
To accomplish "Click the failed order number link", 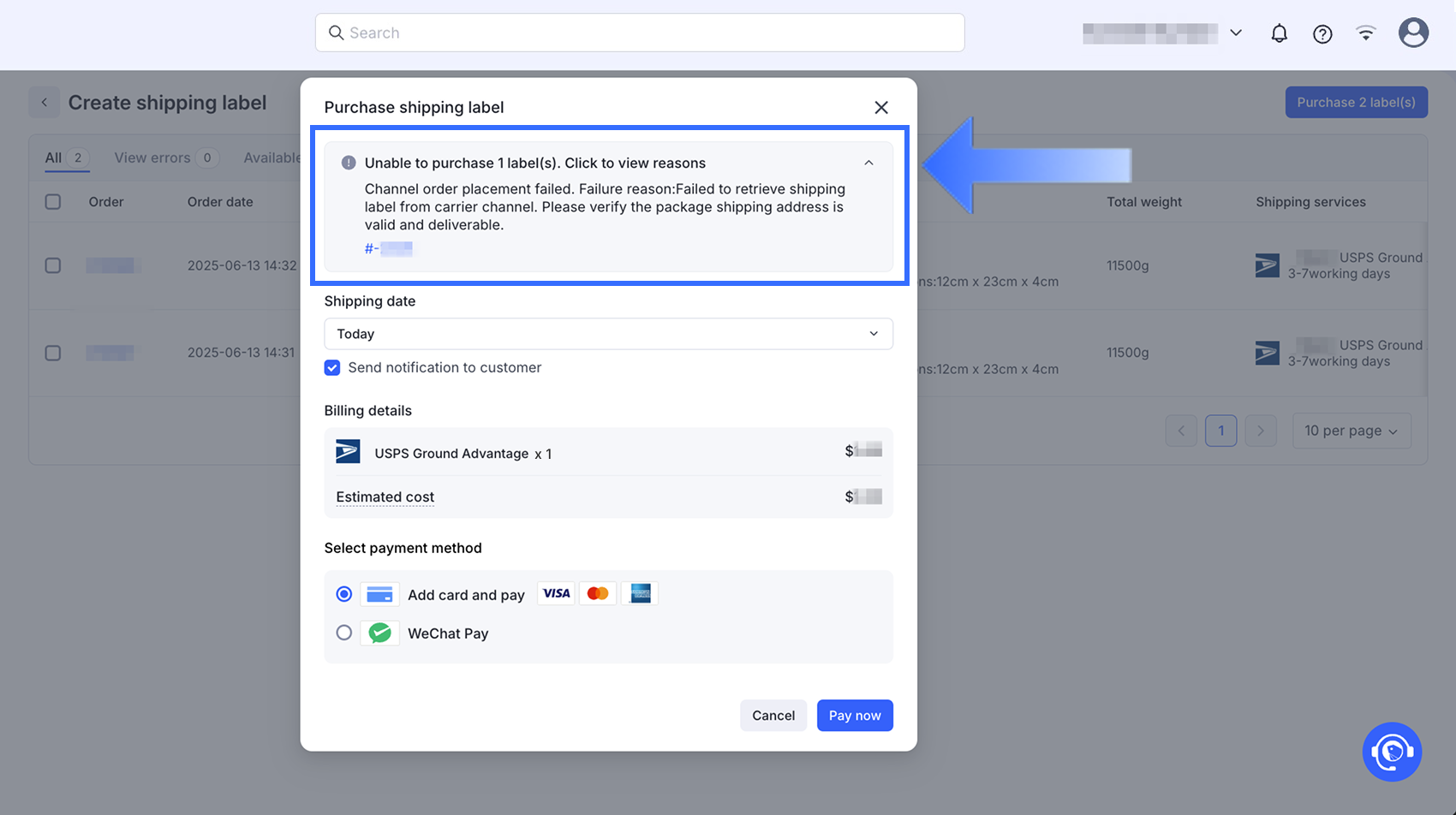I will coord(389,248).
